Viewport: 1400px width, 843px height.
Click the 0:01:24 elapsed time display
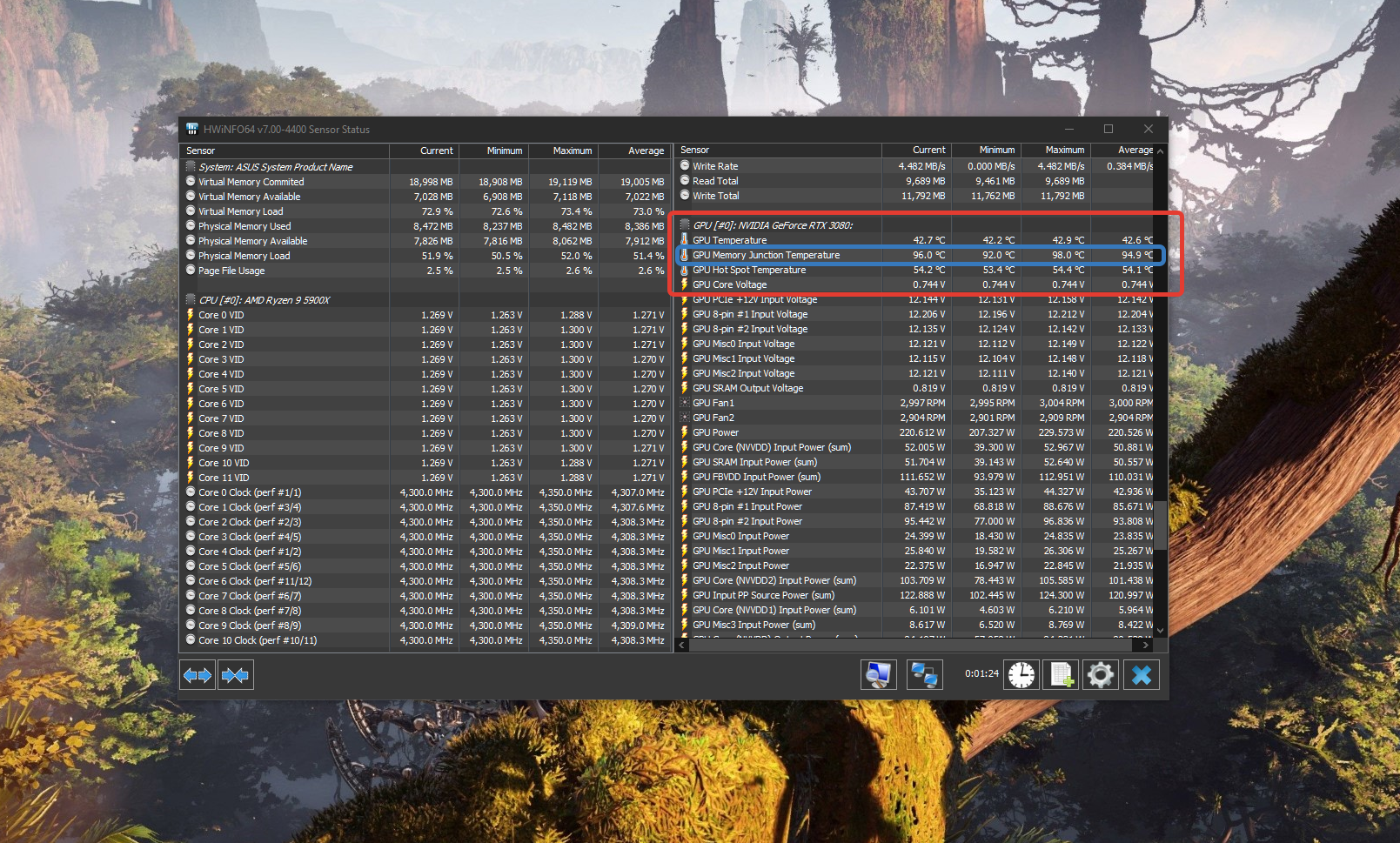coord(981,673)
